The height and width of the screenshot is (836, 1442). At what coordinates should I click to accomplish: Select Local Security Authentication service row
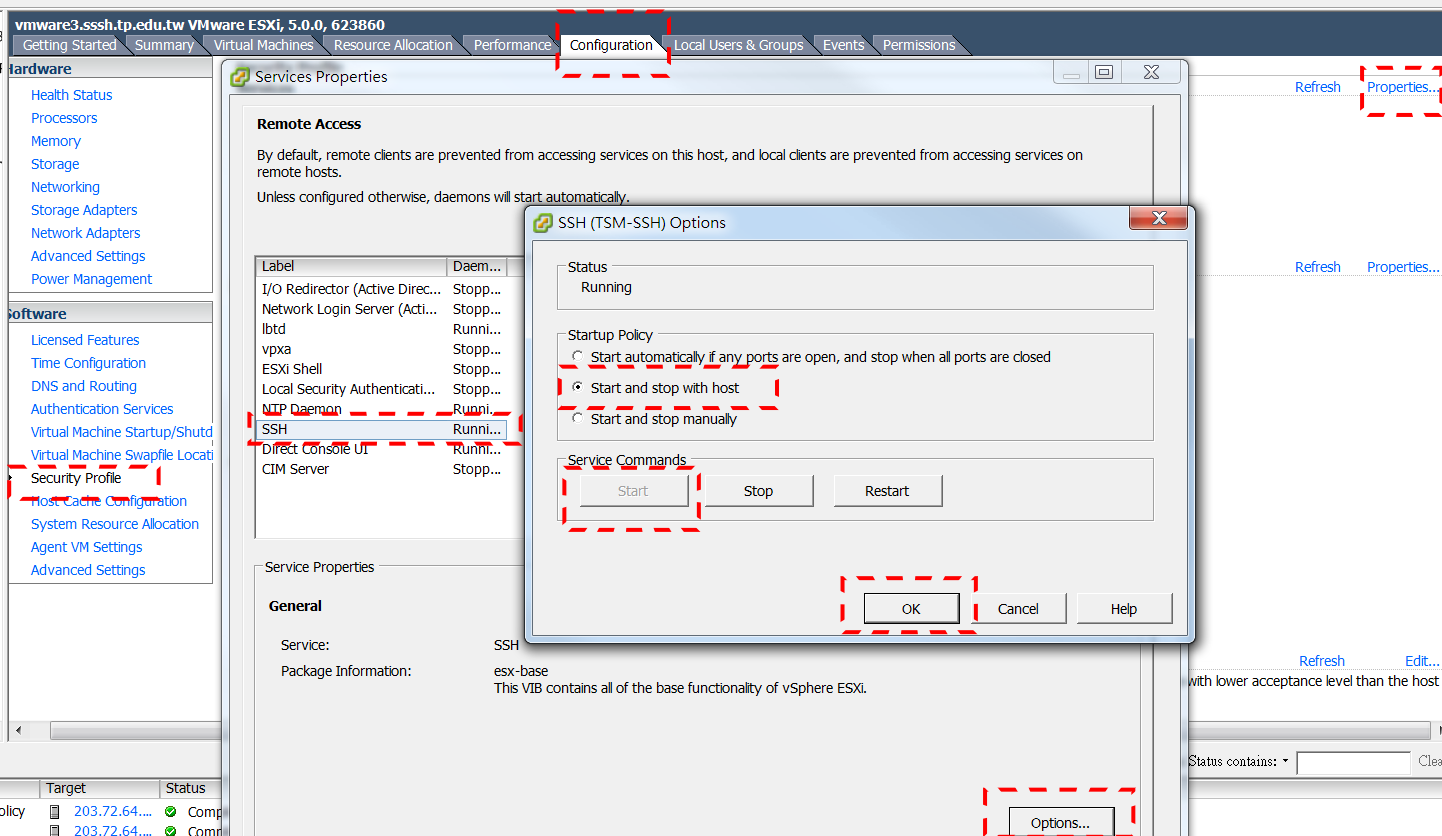tap(381, 389)
